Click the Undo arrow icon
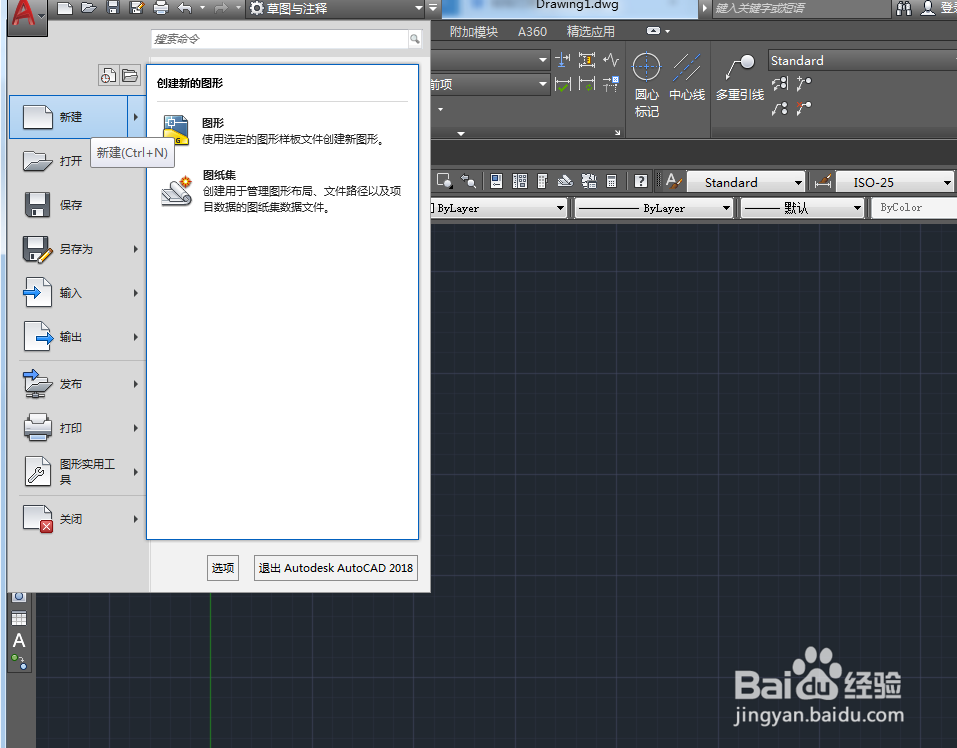 (184, 8)
